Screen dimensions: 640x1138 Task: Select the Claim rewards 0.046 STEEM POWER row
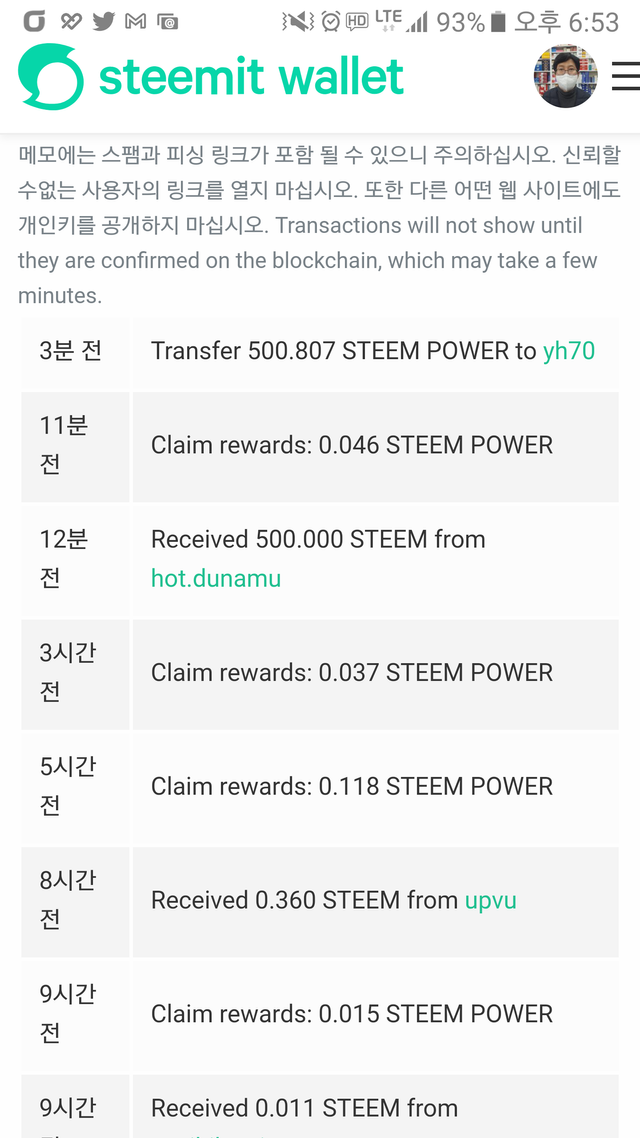pos(320,446)
